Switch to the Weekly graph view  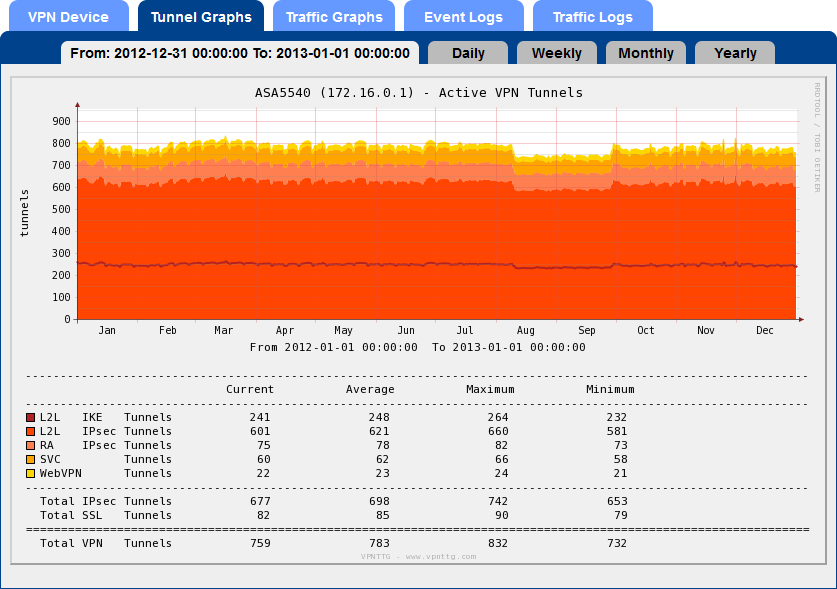[556, 53]
